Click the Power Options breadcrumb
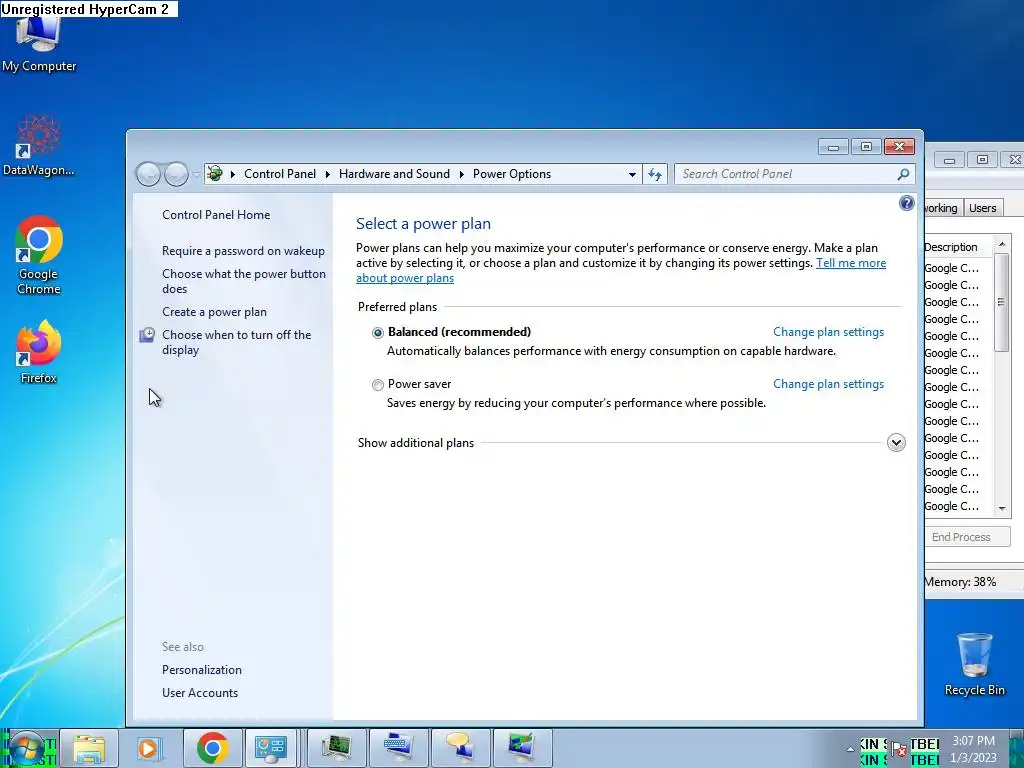 pyautogui.click(x=512, y=174)
